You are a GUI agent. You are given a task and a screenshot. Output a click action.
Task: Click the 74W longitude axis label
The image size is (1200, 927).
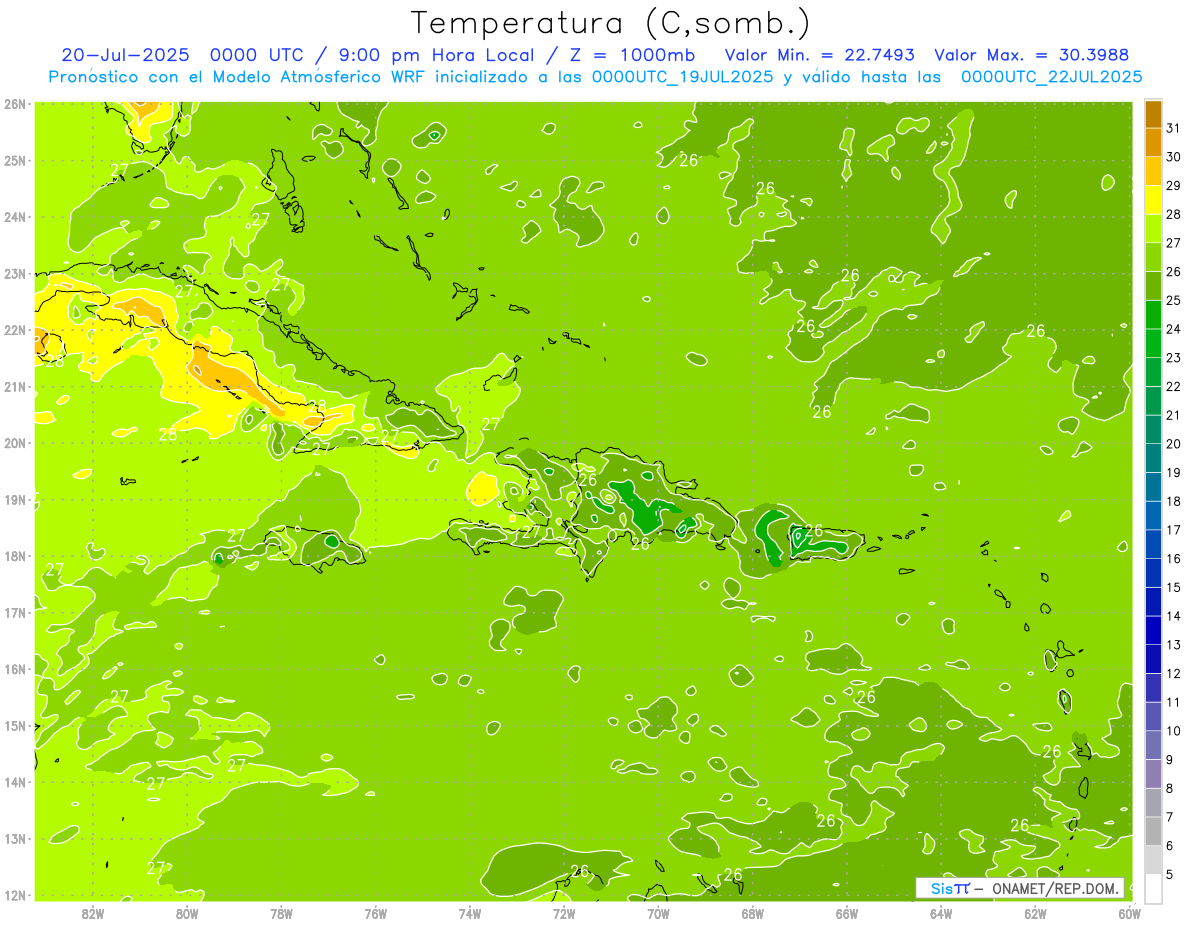click(470, 912)
